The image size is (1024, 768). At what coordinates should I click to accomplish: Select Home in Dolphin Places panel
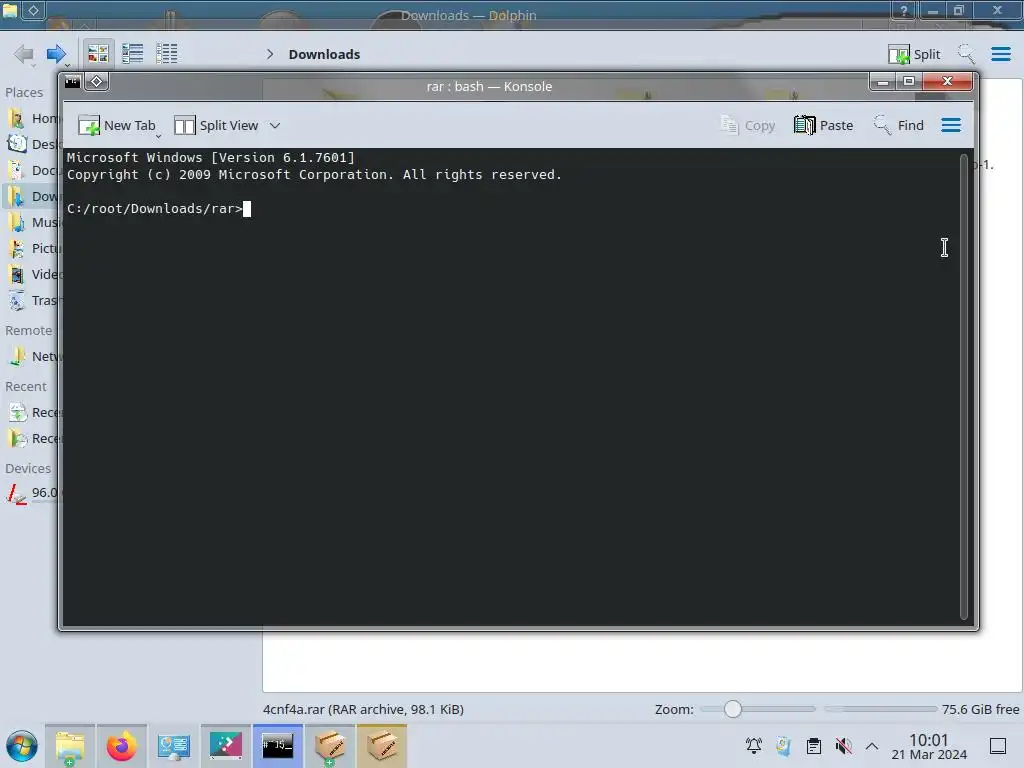click(33, 118)
